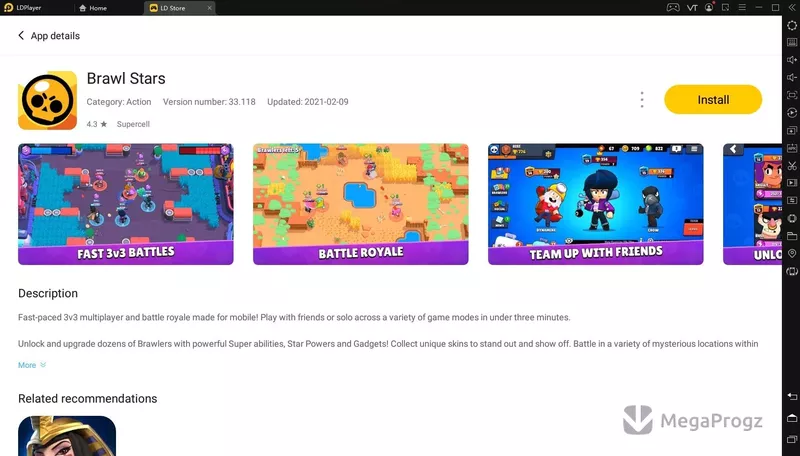Click the Brawl Stars app icon
The image size is (800, 456).
(47, 100)
